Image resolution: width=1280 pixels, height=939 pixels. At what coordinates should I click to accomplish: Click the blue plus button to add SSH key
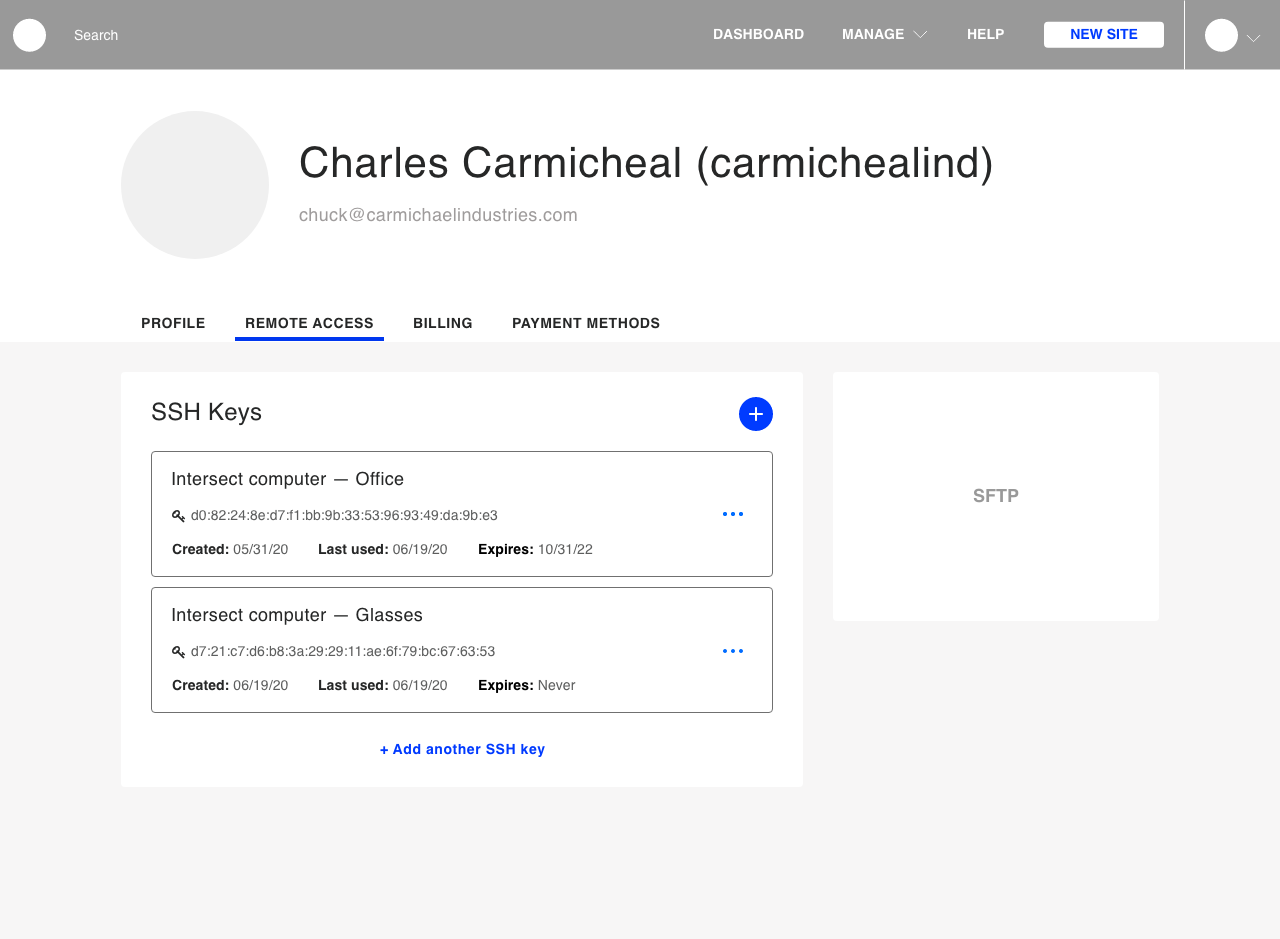(x=756, y=414)
